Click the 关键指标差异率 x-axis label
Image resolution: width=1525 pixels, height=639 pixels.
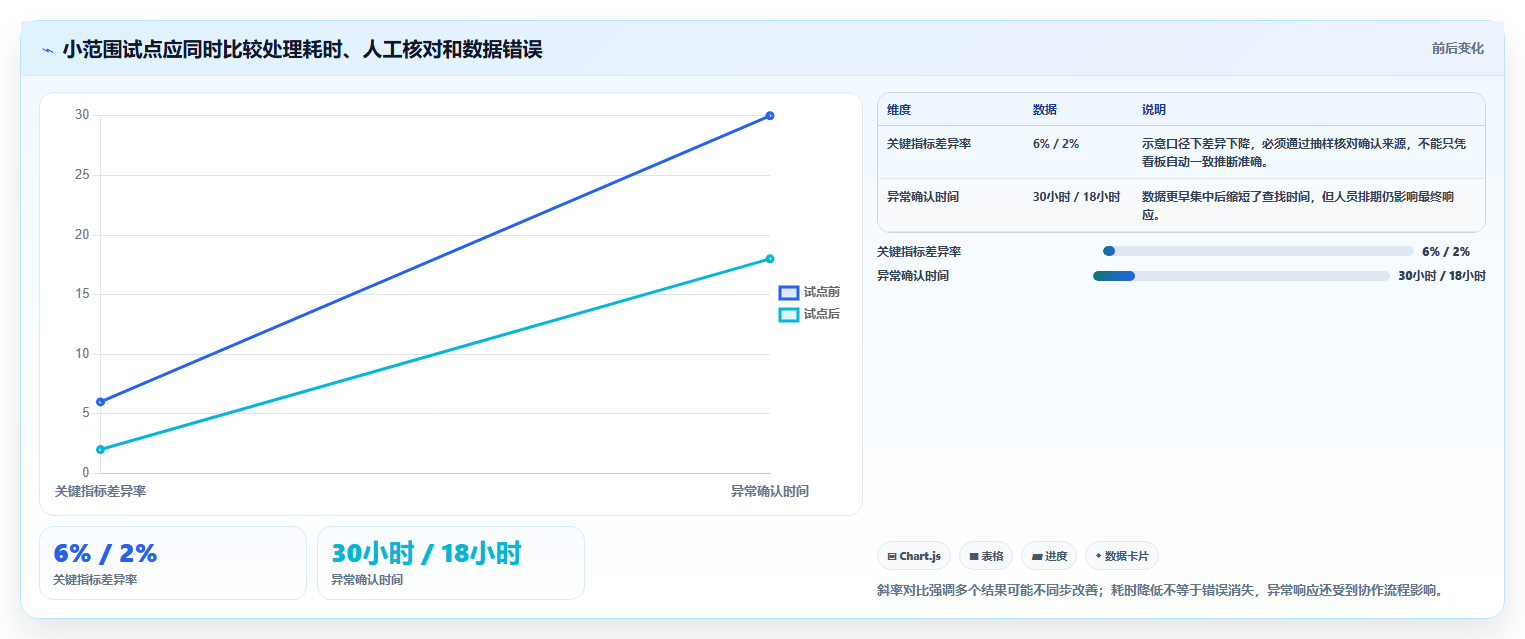click(x=100, y=492)
